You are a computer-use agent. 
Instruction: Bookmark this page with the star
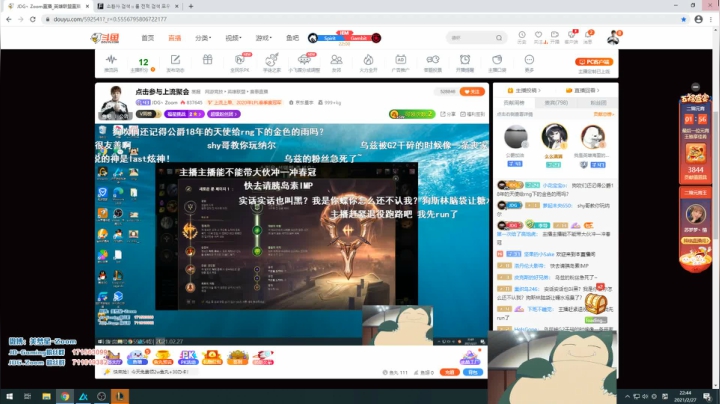pyautogui.click(x=683, y=19)
